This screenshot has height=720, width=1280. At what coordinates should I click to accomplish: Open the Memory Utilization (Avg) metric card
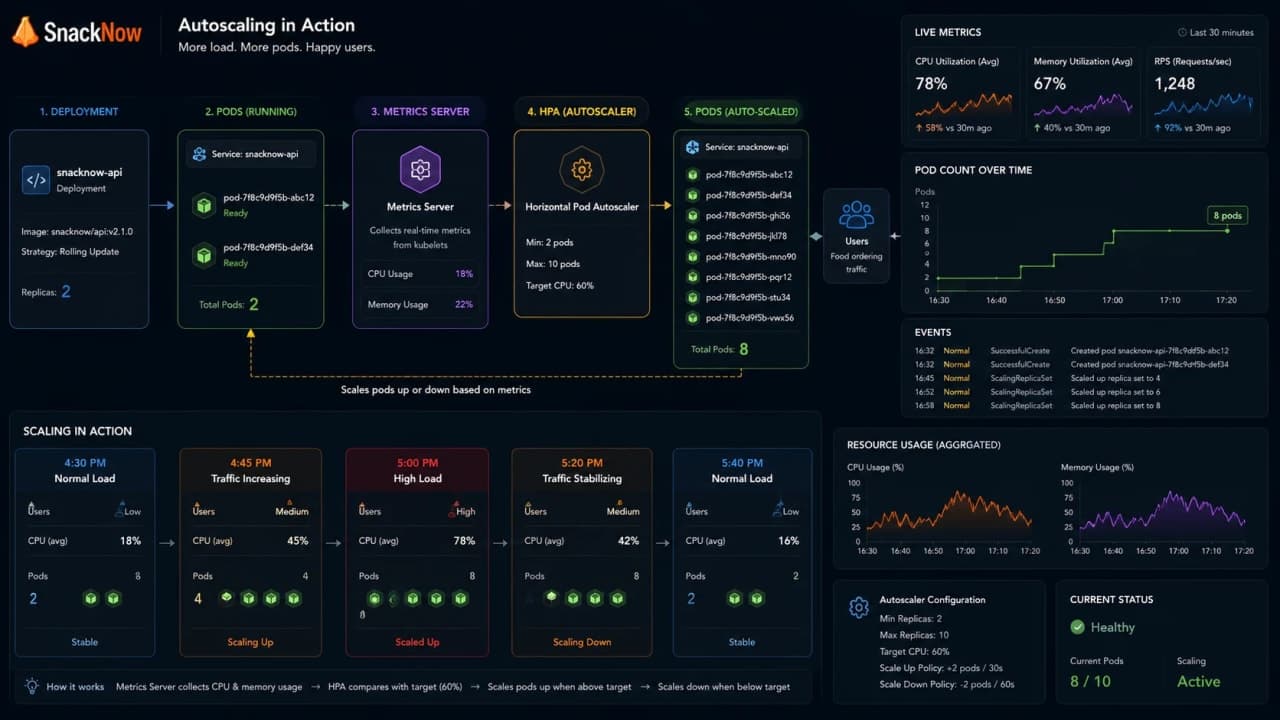1083,93
